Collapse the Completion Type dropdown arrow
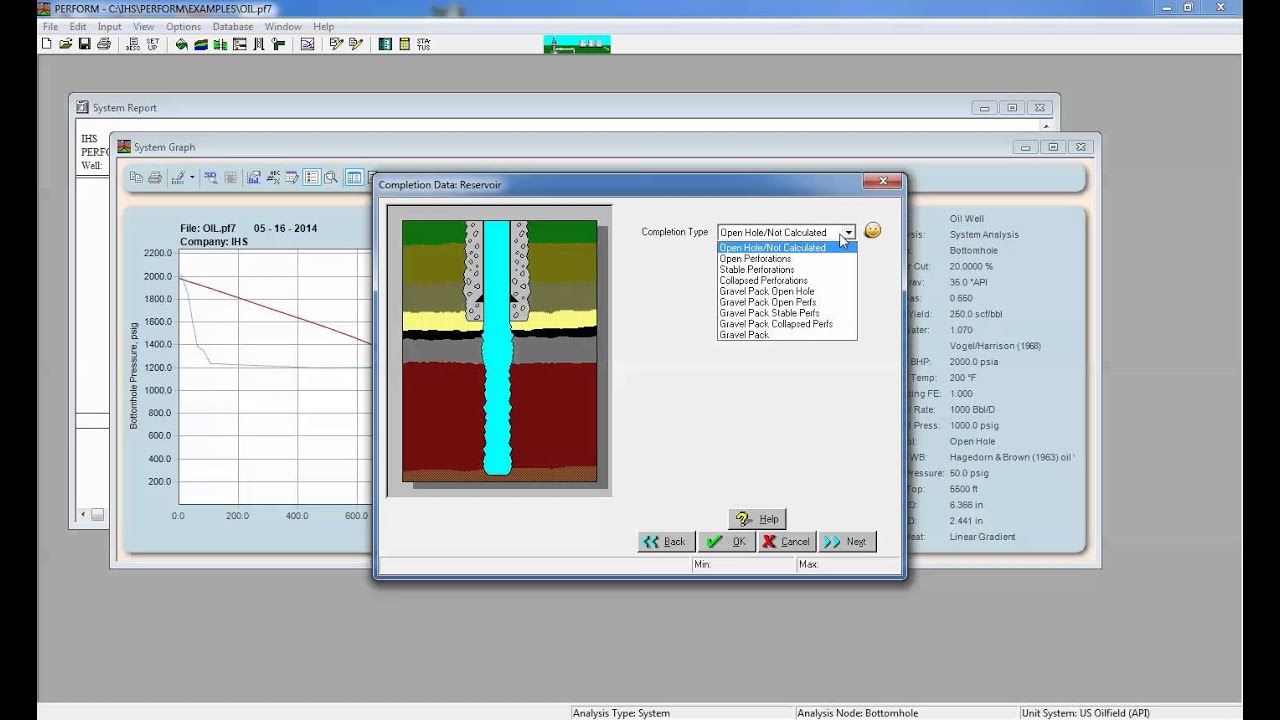This screenshot has width=1280, height=720. (x=847, y=232)
